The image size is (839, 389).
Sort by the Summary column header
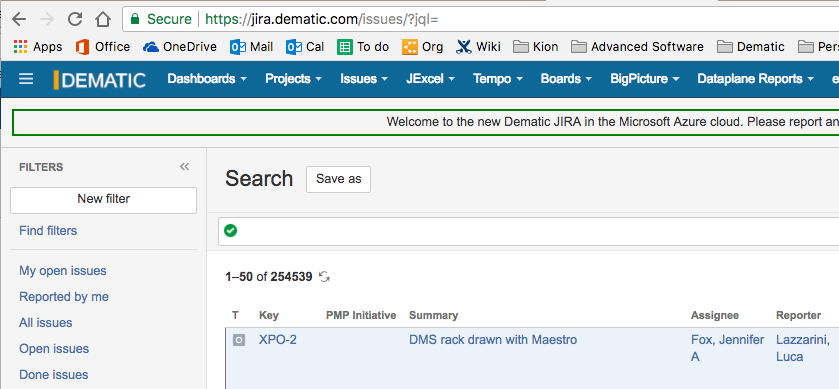[x=433, y=316]
